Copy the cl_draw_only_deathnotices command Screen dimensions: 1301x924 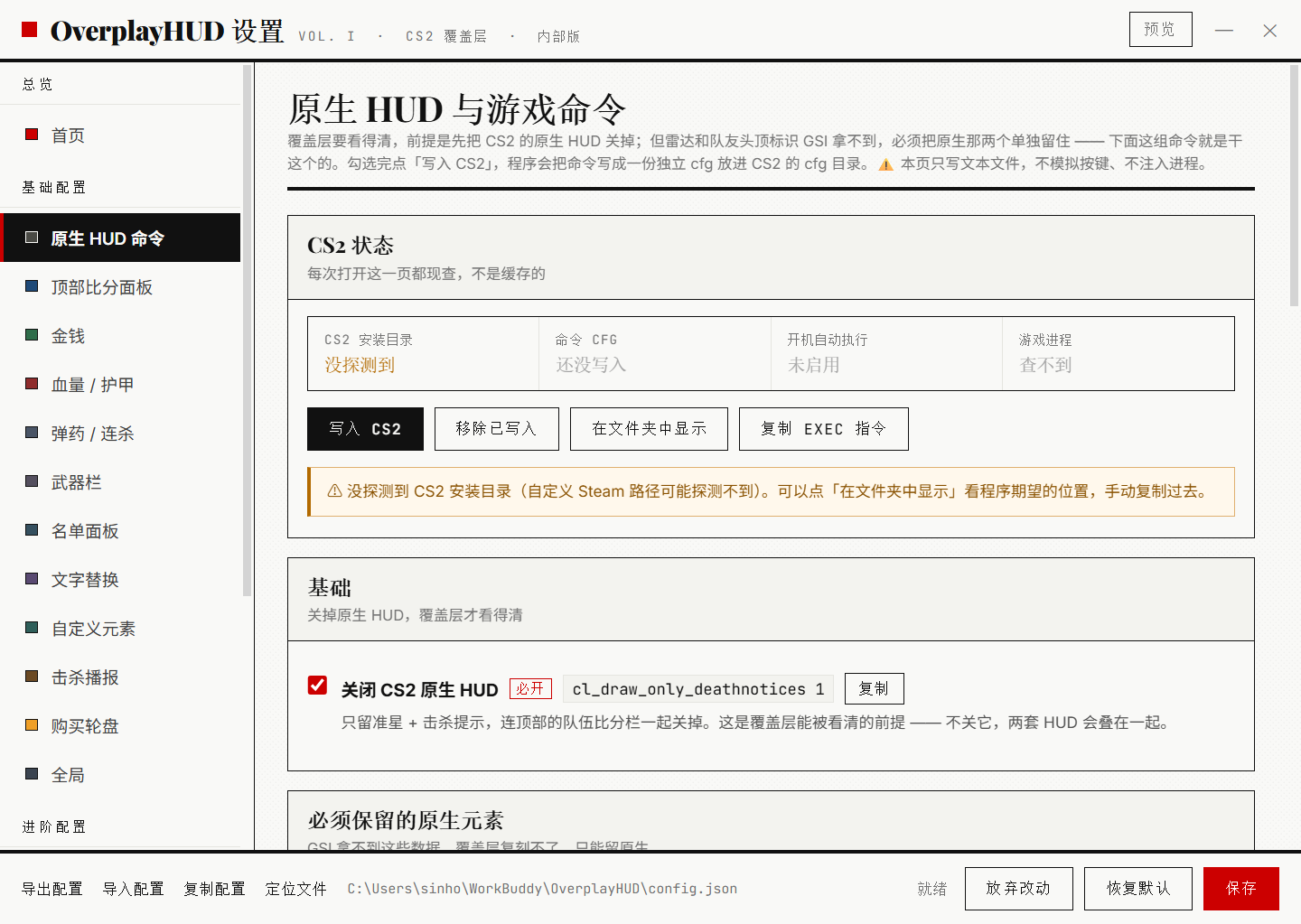click(x=875, y=689)
